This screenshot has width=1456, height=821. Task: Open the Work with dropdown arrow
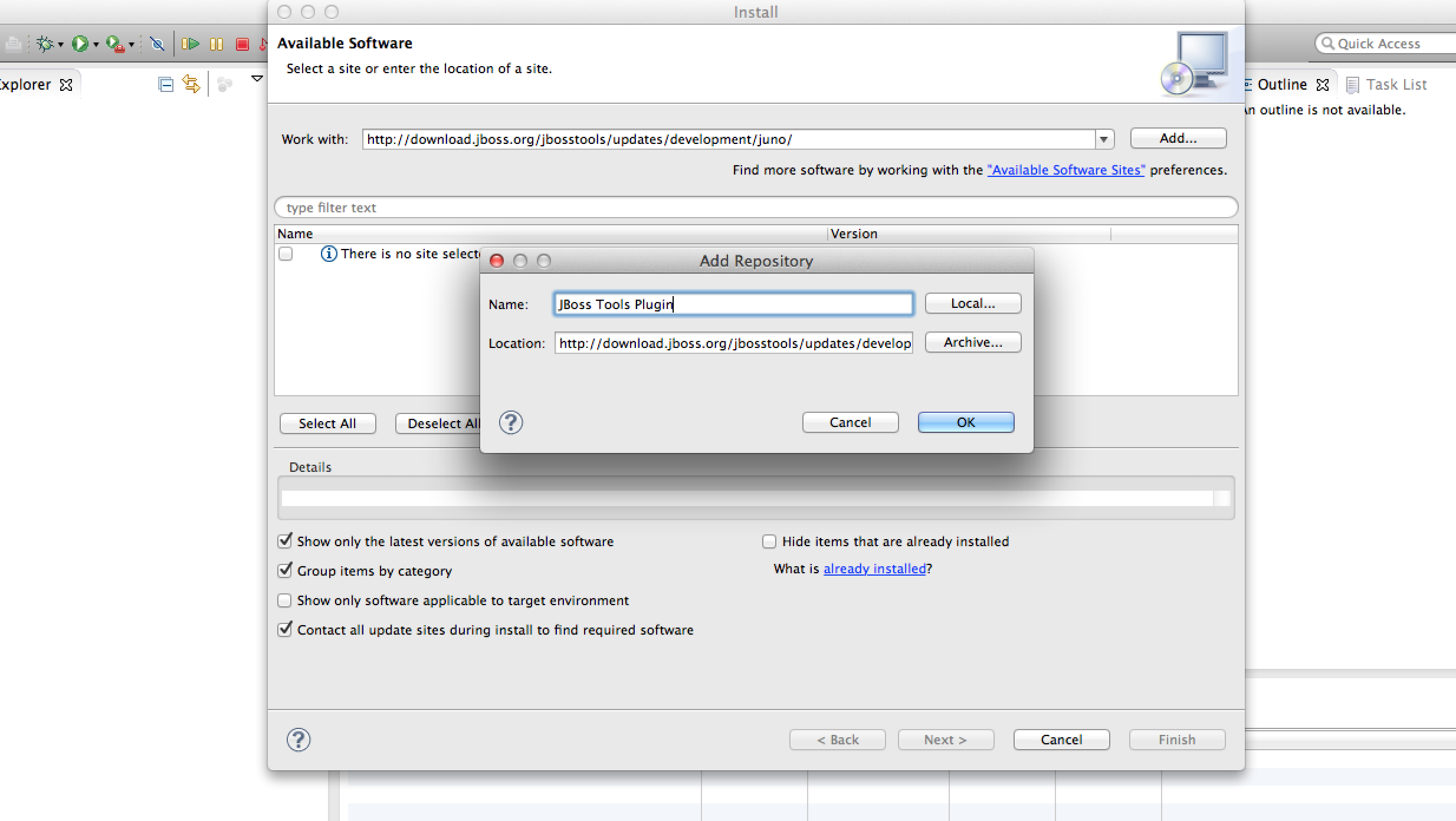point(1103,140)
